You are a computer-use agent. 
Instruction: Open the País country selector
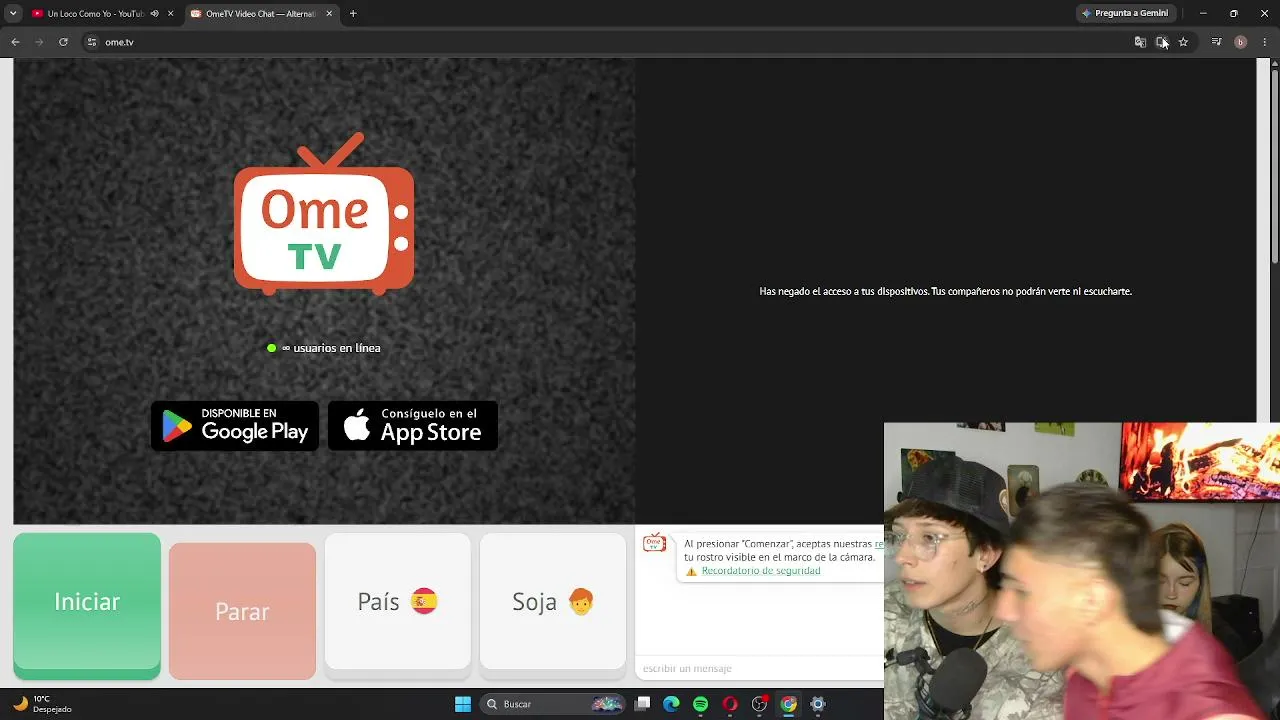click(398, 602)
